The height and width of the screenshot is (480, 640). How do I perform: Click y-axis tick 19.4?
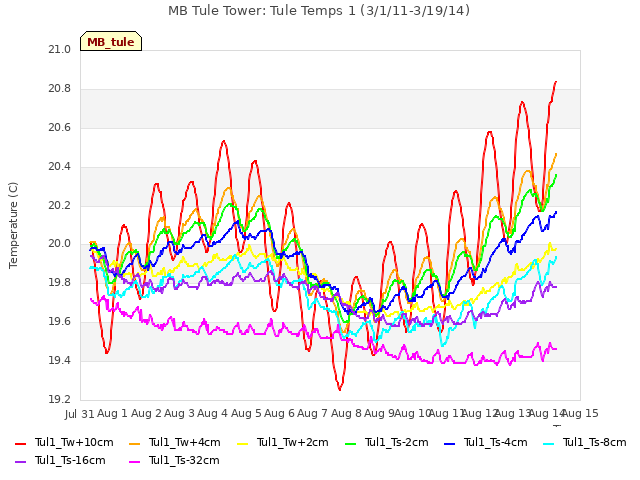pyautogui.click(x=60, y=360)
